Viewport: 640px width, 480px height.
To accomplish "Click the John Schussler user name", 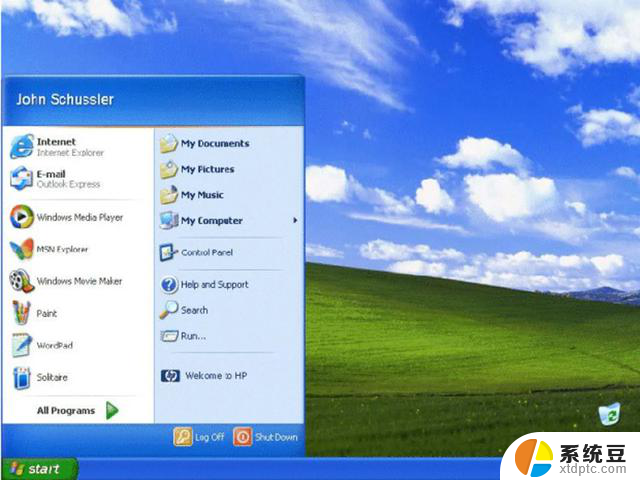I will click(65, 99).
